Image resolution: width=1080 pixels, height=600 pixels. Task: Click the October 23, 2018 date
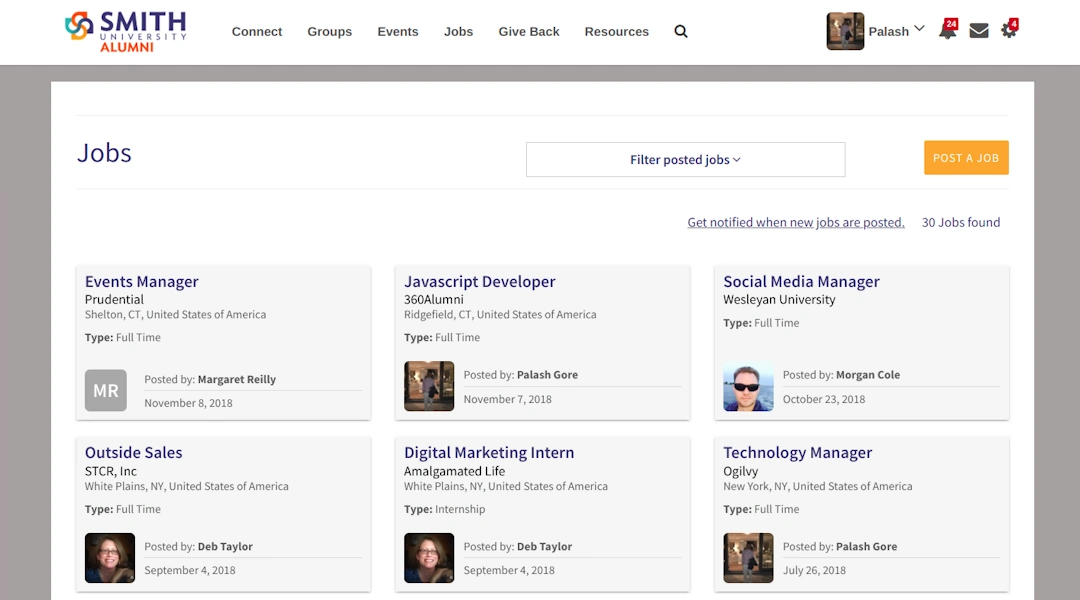[x=824, y=400]
